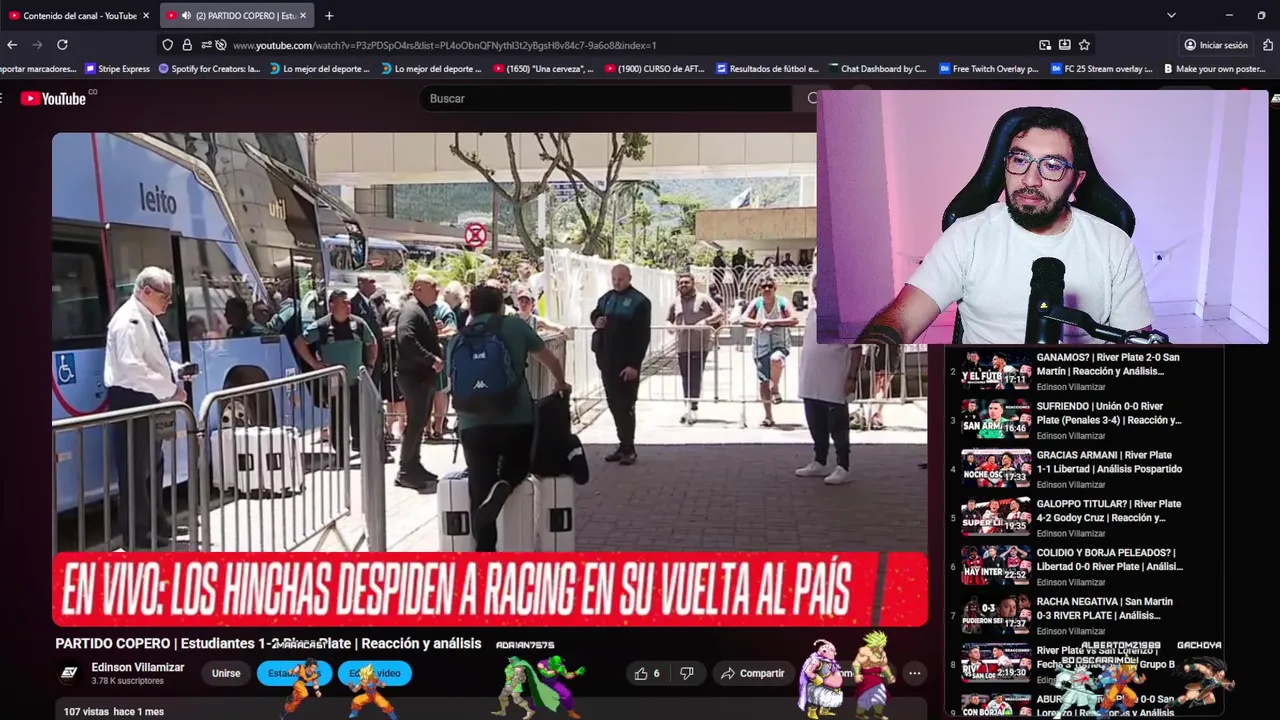Viewport: 1280px width, 720px height.
Task: Click the address bar URL
Action: tap(444, 45)
